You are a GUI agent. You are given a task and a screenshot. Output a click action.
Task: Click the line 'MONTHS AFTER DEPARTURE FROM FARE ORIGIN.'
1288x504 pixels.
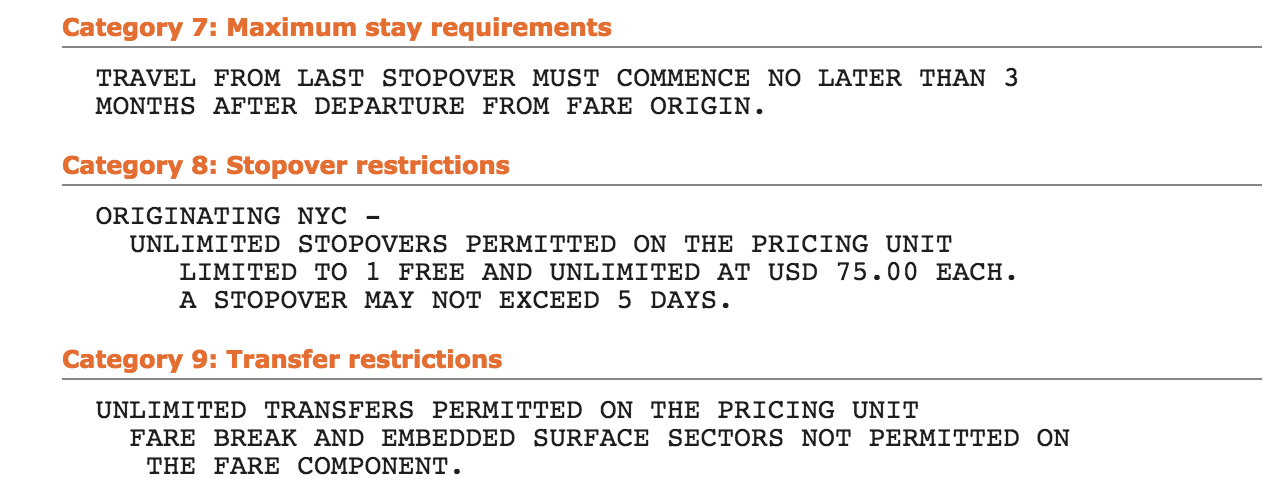(x=430, y=106)
